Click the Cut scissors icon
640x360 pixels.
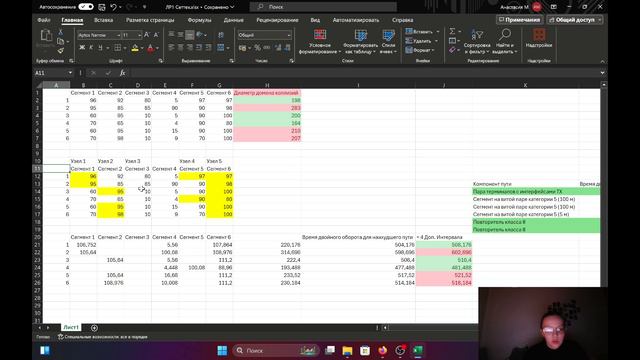click(x=60, y=32)
